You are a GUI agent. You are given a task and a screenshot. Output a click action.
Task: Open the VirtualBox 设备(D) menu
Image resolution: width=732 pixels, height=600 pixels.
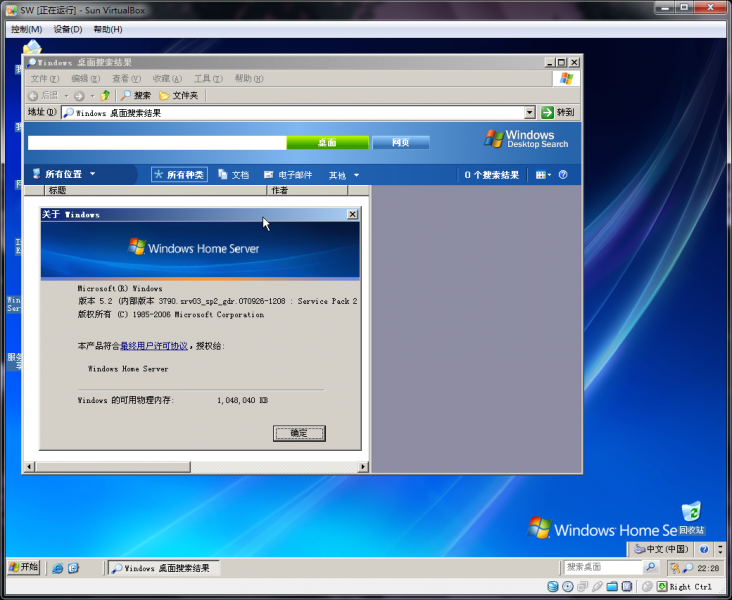[x=68, y=29]
